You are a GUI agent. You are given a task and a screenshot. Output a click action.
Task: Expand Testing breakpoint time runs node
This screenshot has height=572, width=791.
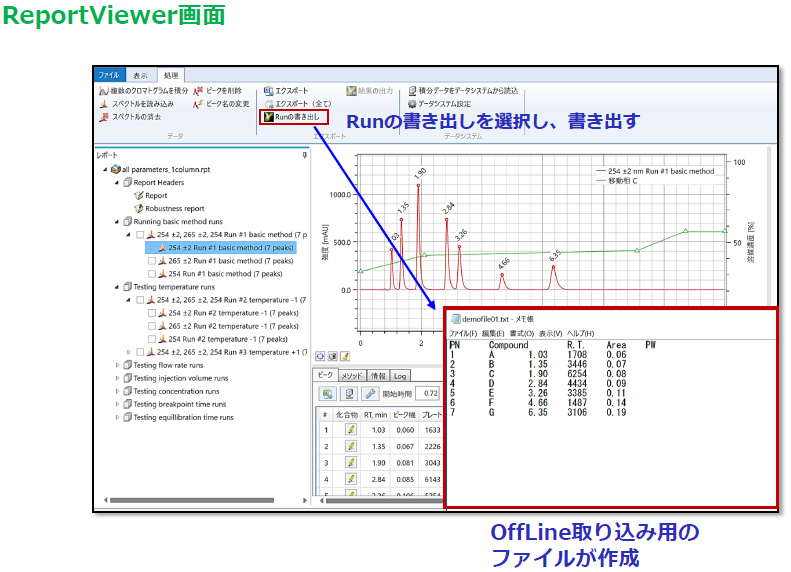(x=117, y=405)
